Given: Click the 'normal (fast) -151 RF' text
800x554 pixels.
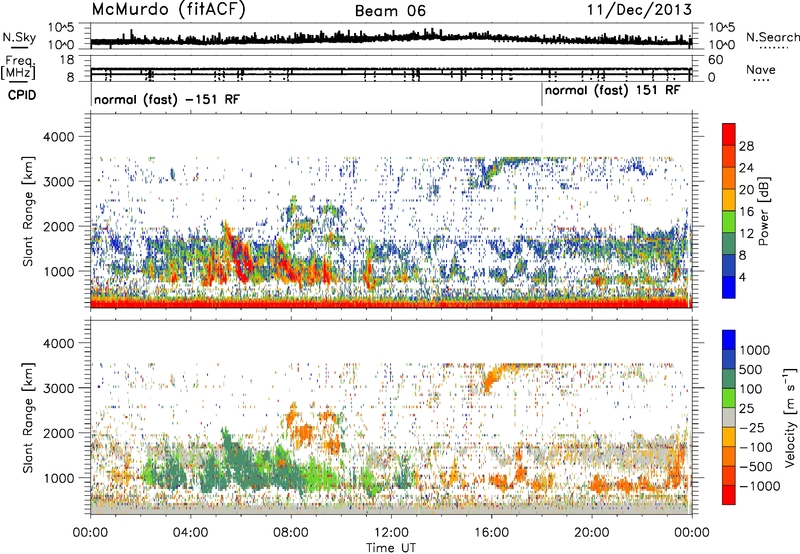Looking at the screenshot, I should pyautogui.click(x=167, y=99).
